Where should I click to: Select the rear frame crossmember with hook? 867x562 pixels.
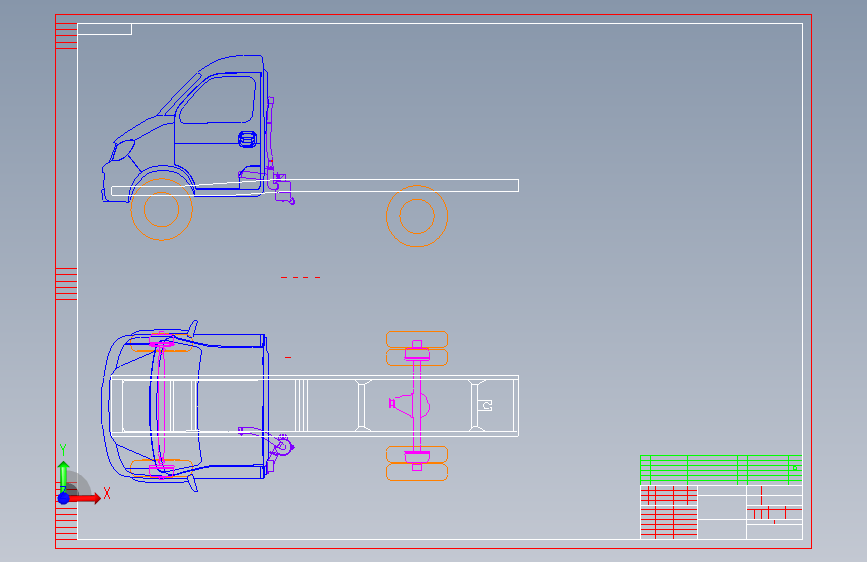(480, 405)
